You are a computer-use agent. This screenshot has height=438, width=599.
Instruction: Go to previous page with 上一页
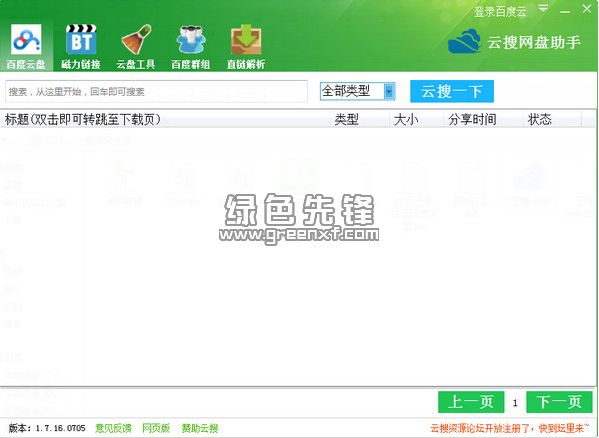471,402
